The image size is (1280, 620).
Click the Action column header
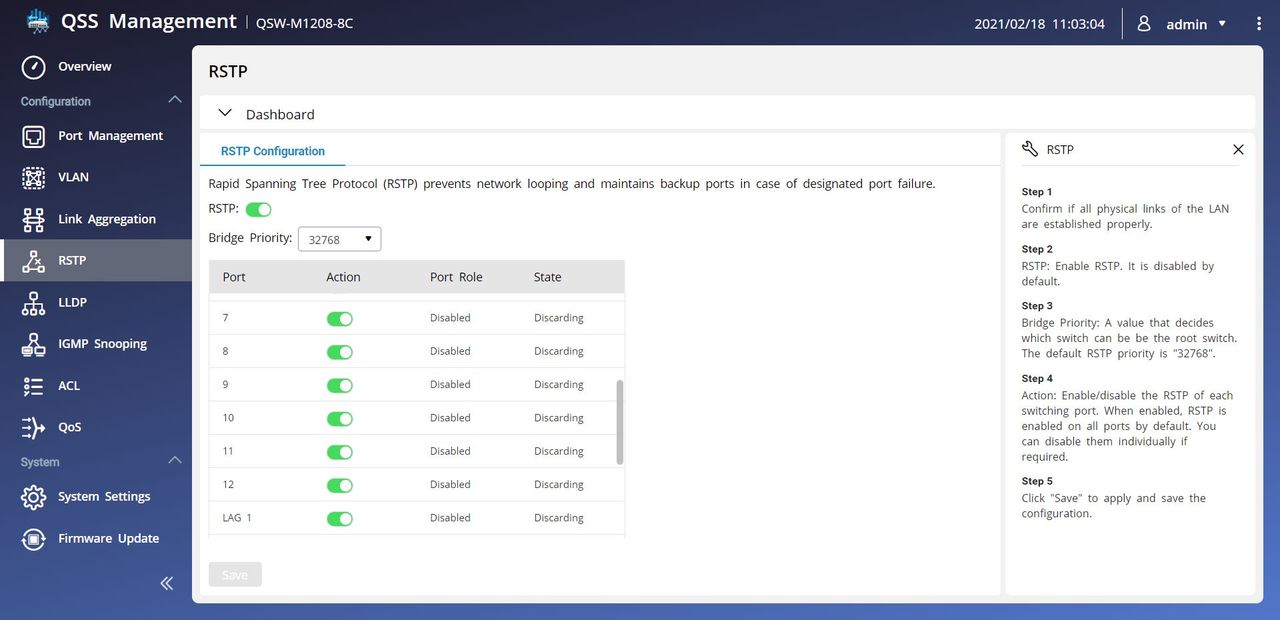[343, 277]
